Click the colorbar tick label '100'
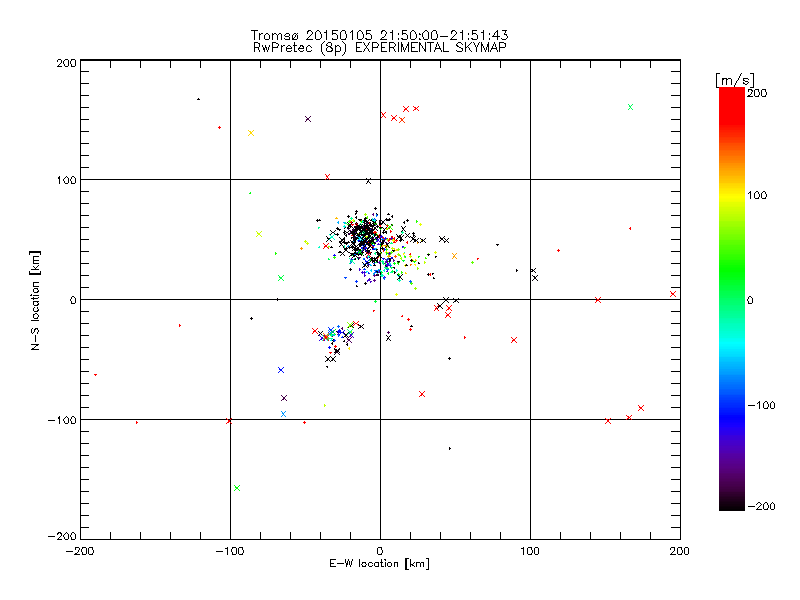 [x=757, y=195]
